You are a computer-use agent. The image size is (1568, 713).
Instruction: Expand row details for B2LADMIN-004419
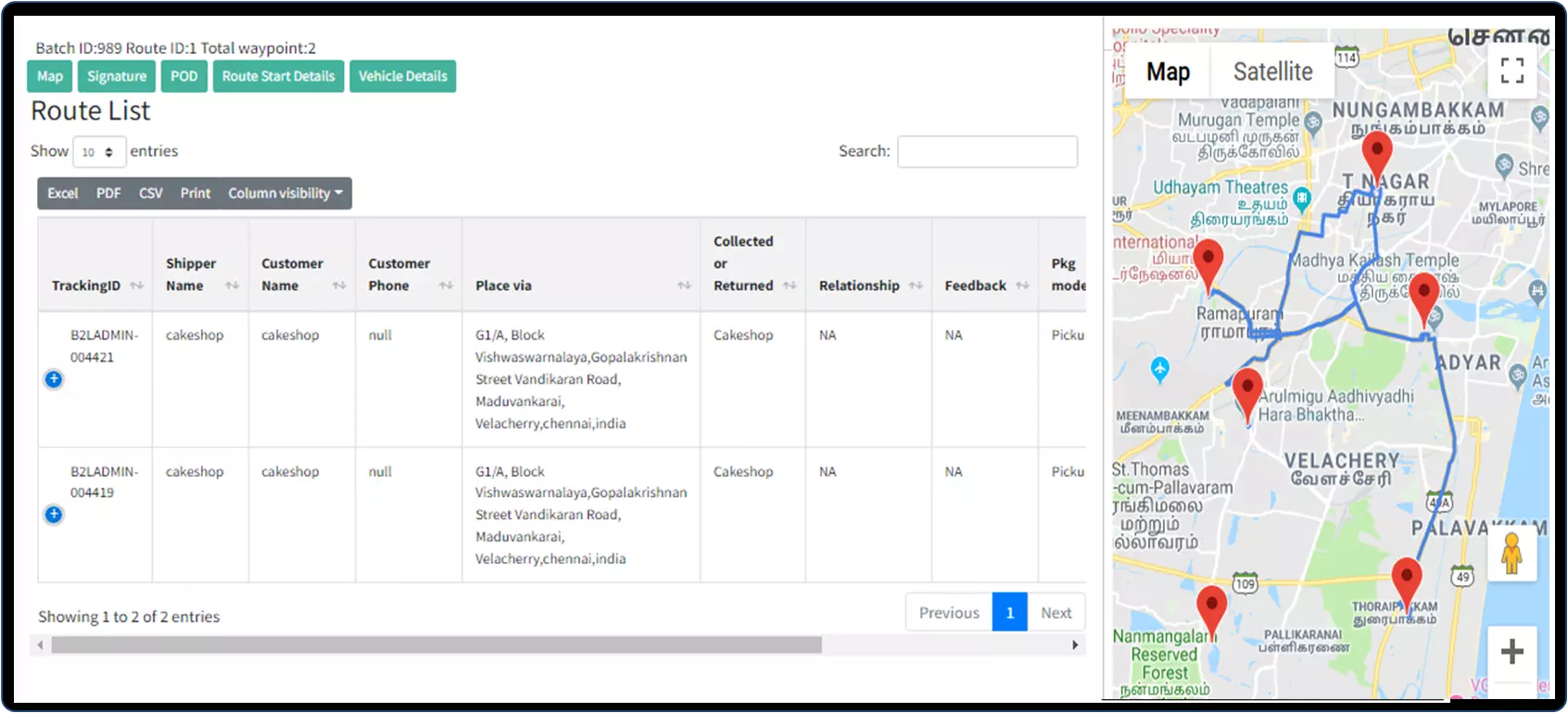pos(54,515)
